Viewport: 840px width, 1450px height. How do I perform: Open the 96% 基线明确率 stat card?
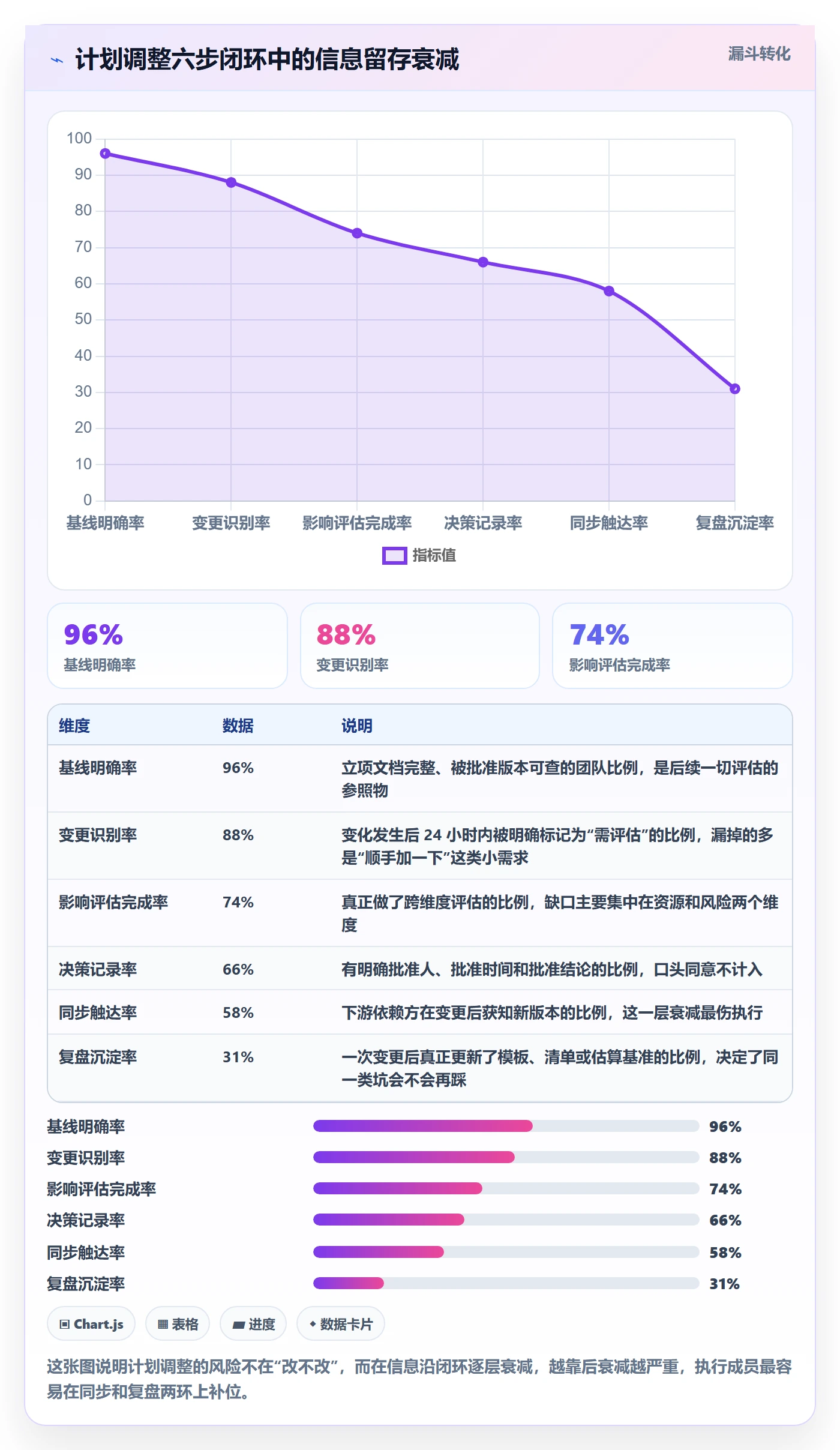click(167, 646)
